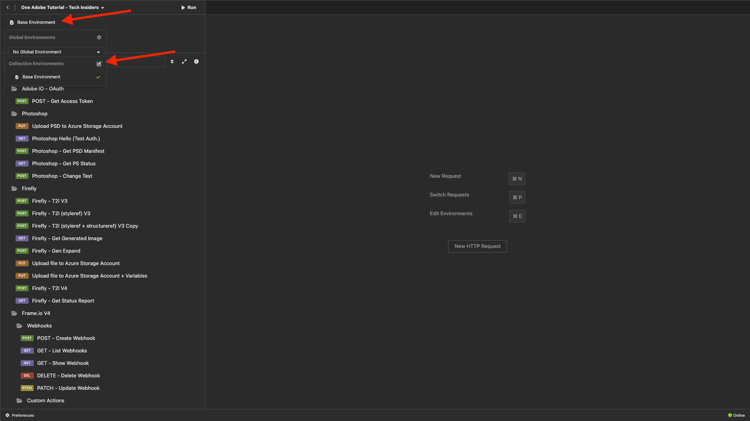750x421 pixels.
Task: Click the PTCH badge of Update Webhook
Action: pyautogui.click(x=27, y=388)
